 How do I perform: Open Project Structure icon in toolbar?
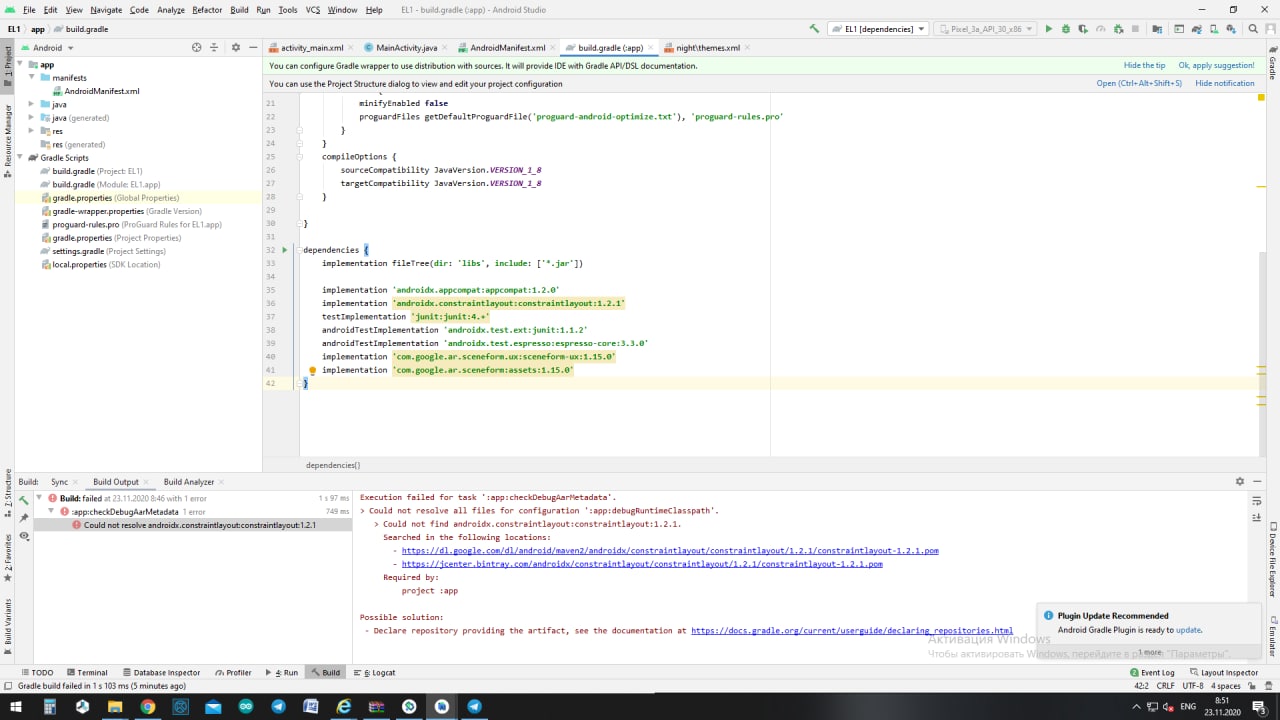click(1157, 29)
